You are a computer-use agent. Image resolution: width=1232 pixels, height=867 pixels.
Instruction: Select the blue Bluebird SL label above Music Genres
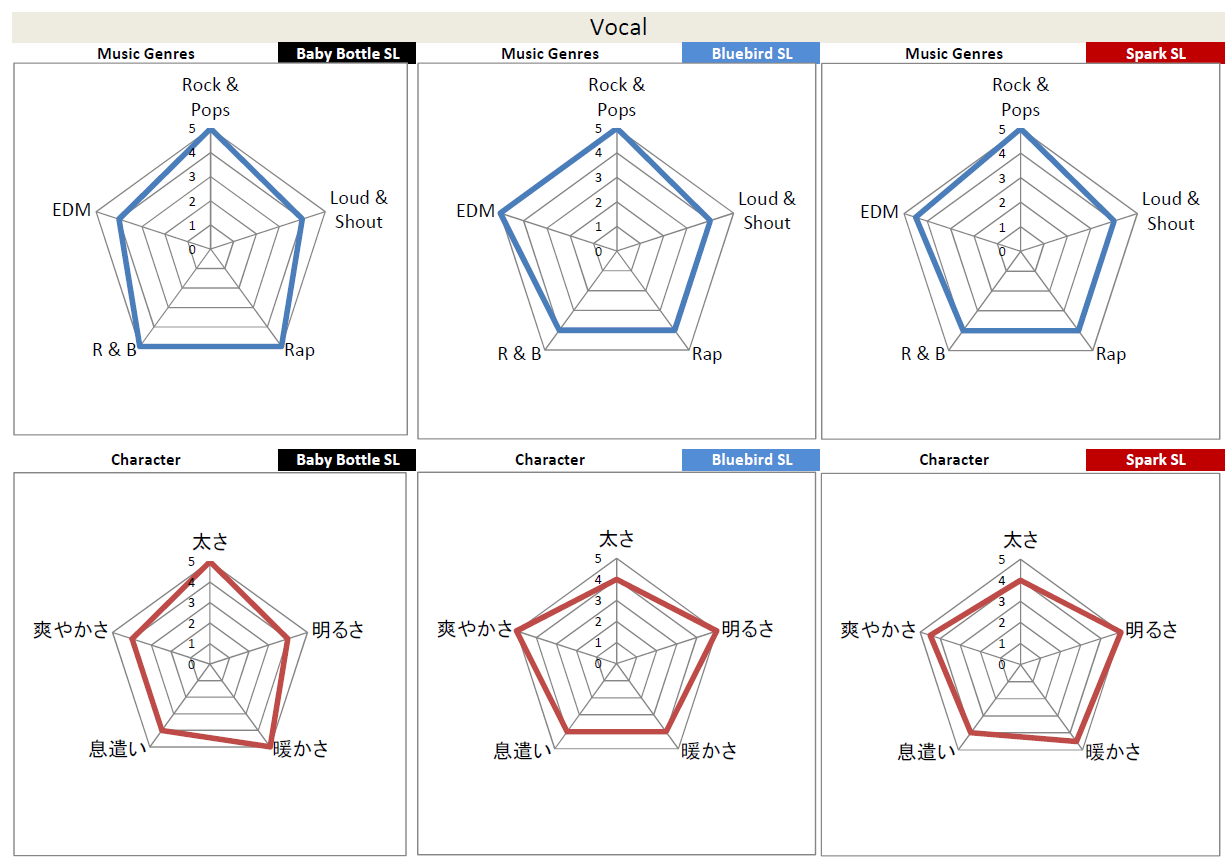click(x=751, y=53)
